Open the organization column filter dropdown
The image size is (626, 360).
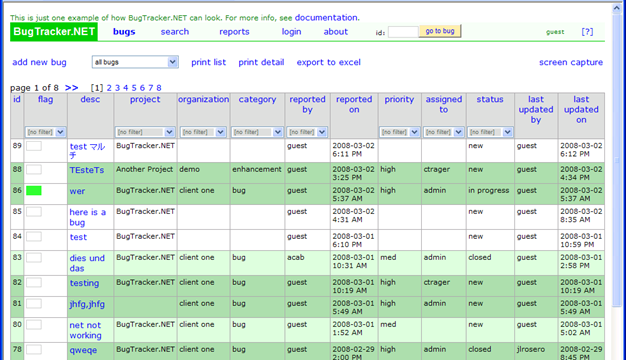(x=203, y=132)
